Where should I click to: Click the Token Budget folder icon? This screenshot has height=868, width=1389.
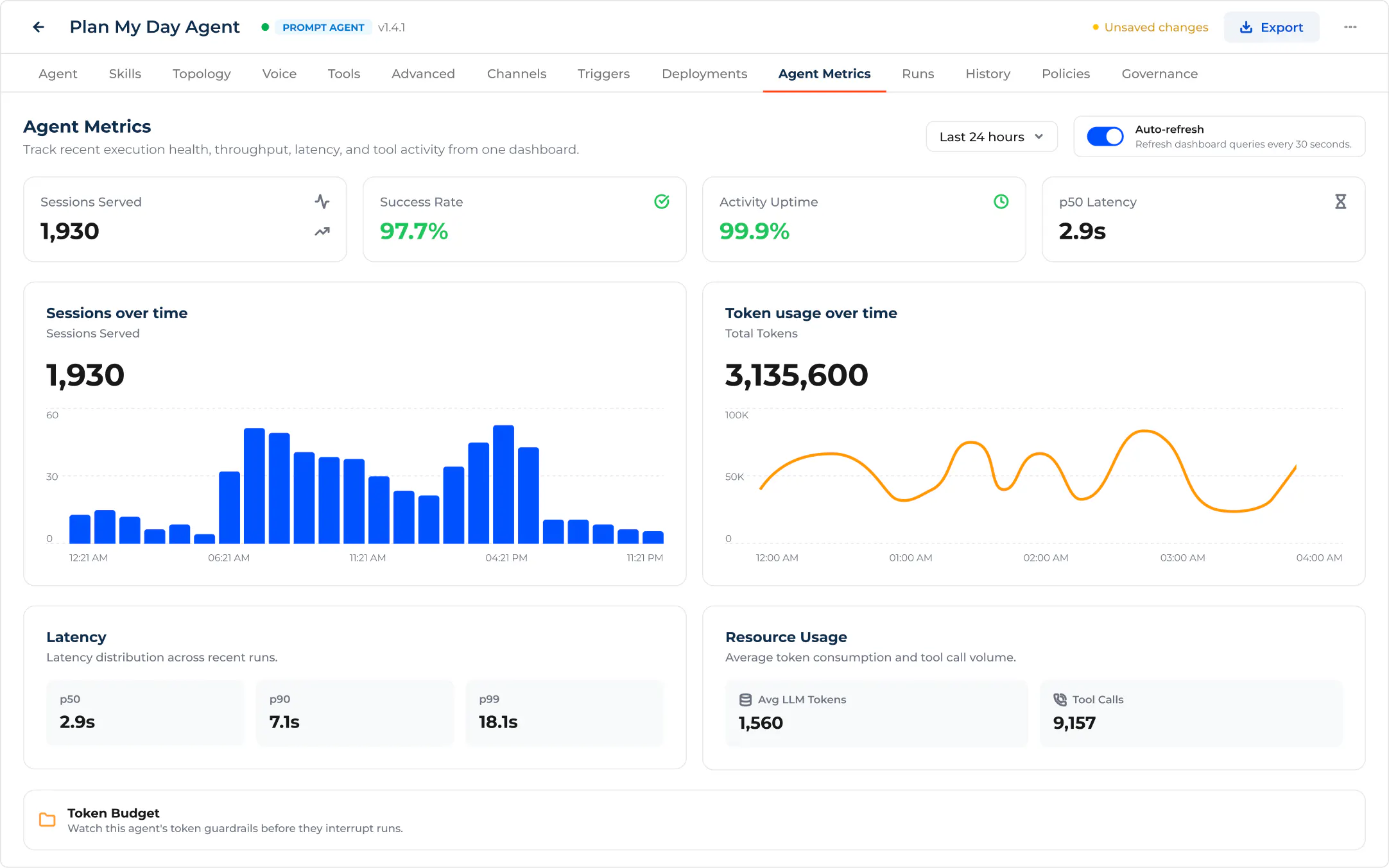pyautogui.click(x=47, y=820)
